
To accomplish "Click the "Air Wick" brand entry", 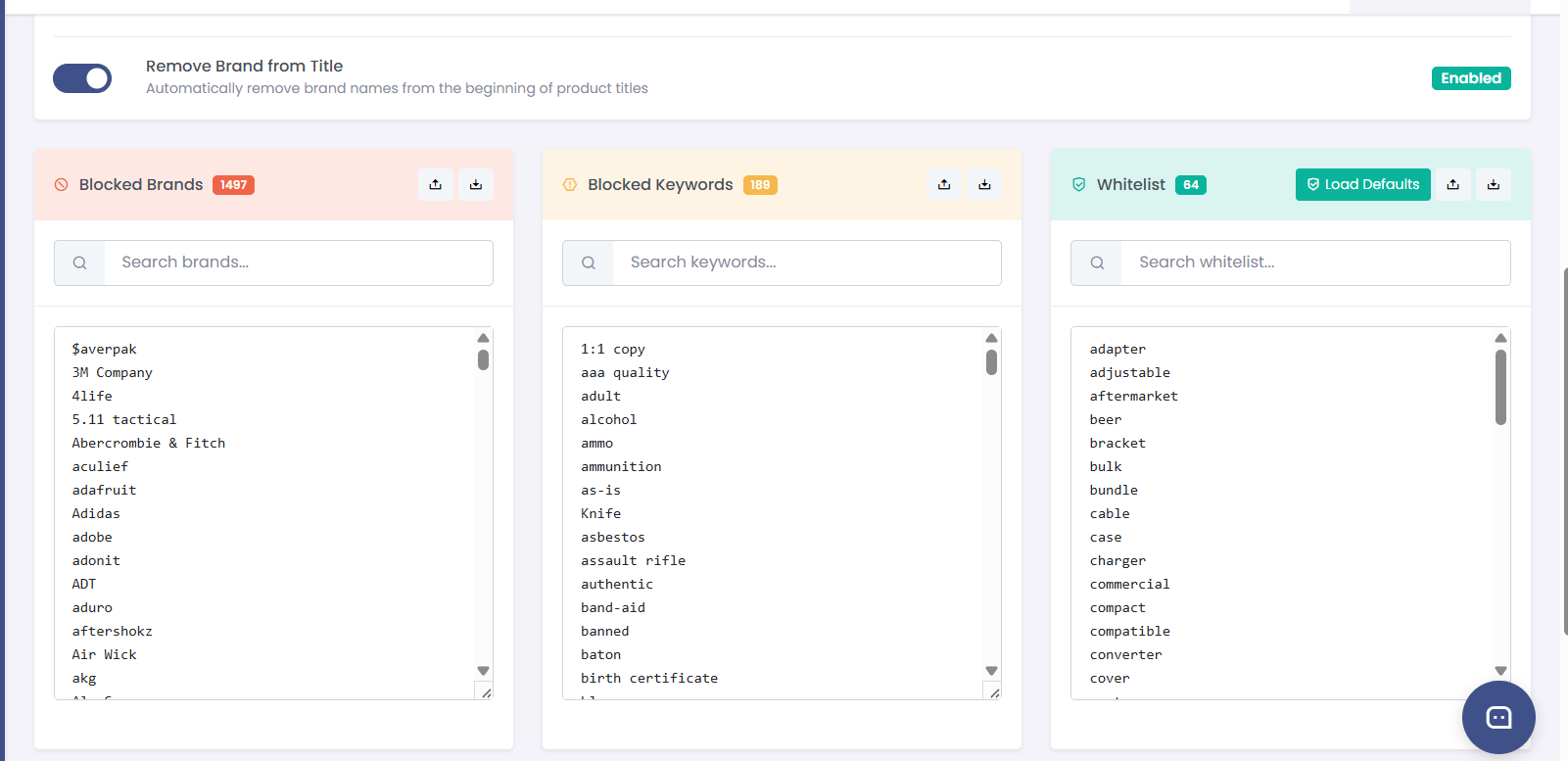I will pos(104,655).
